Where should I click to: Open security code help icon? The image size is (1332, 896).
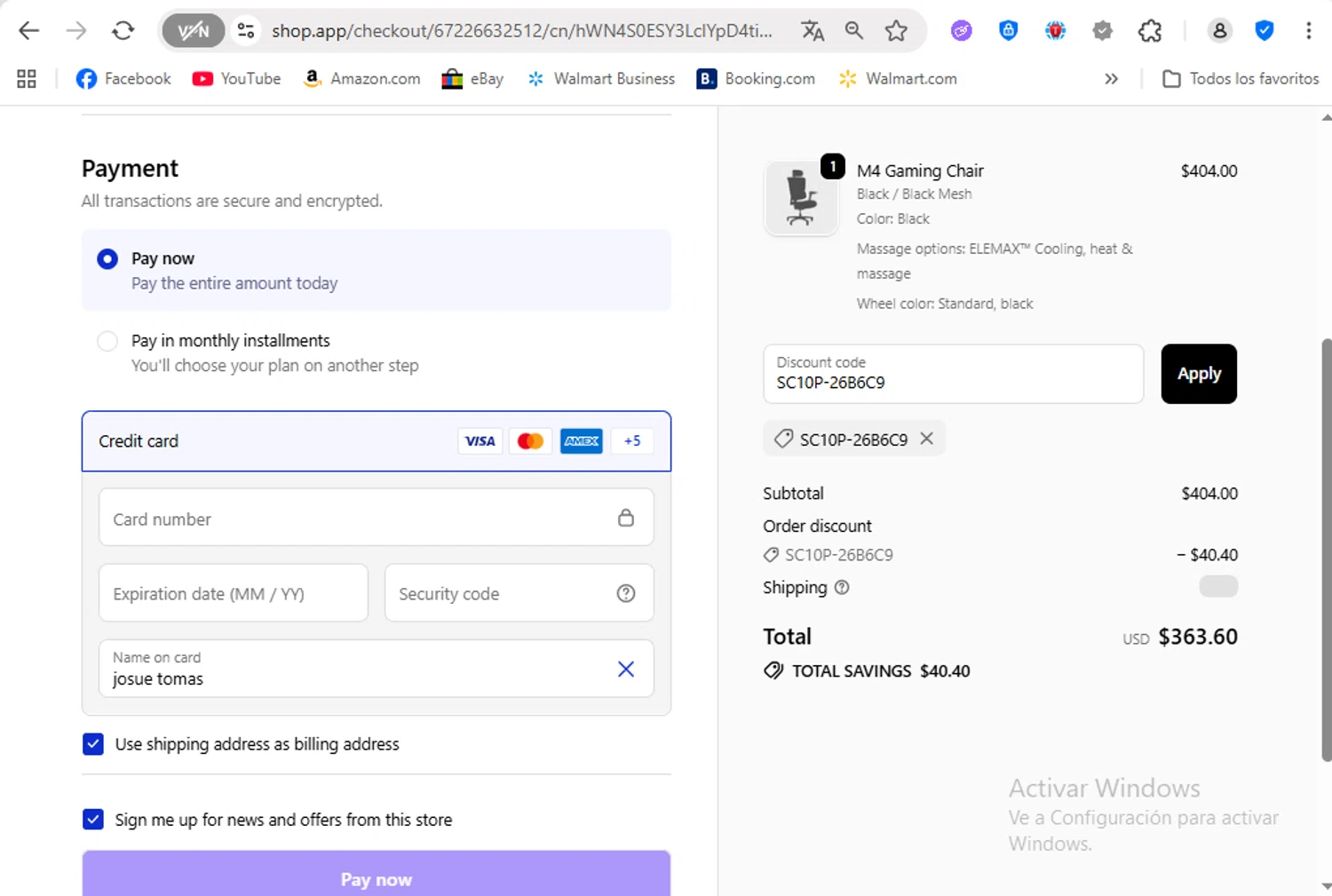[x=626, y=593]
